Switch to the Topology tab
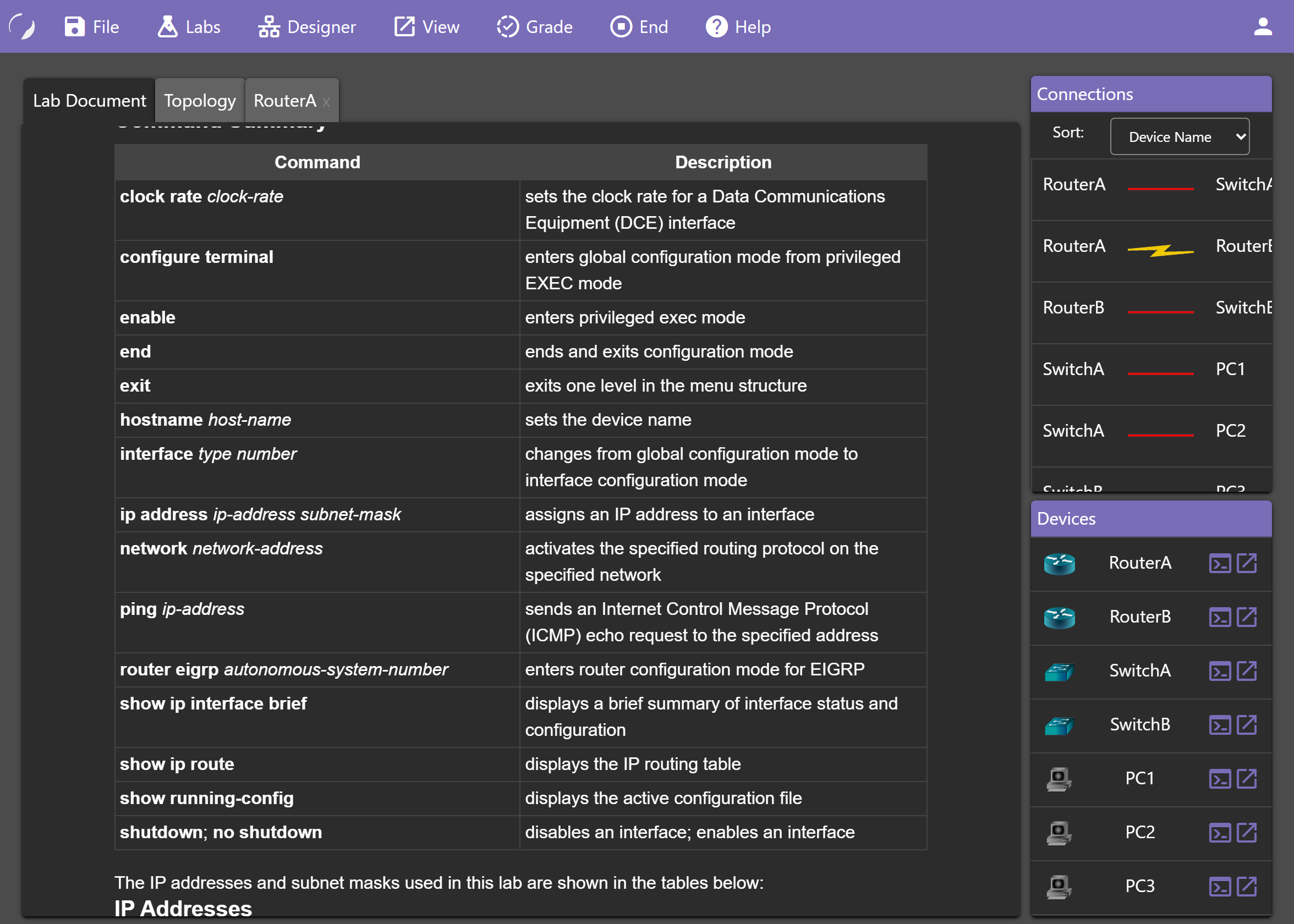This screenshot has width=1294, height=924. [200, 101]
